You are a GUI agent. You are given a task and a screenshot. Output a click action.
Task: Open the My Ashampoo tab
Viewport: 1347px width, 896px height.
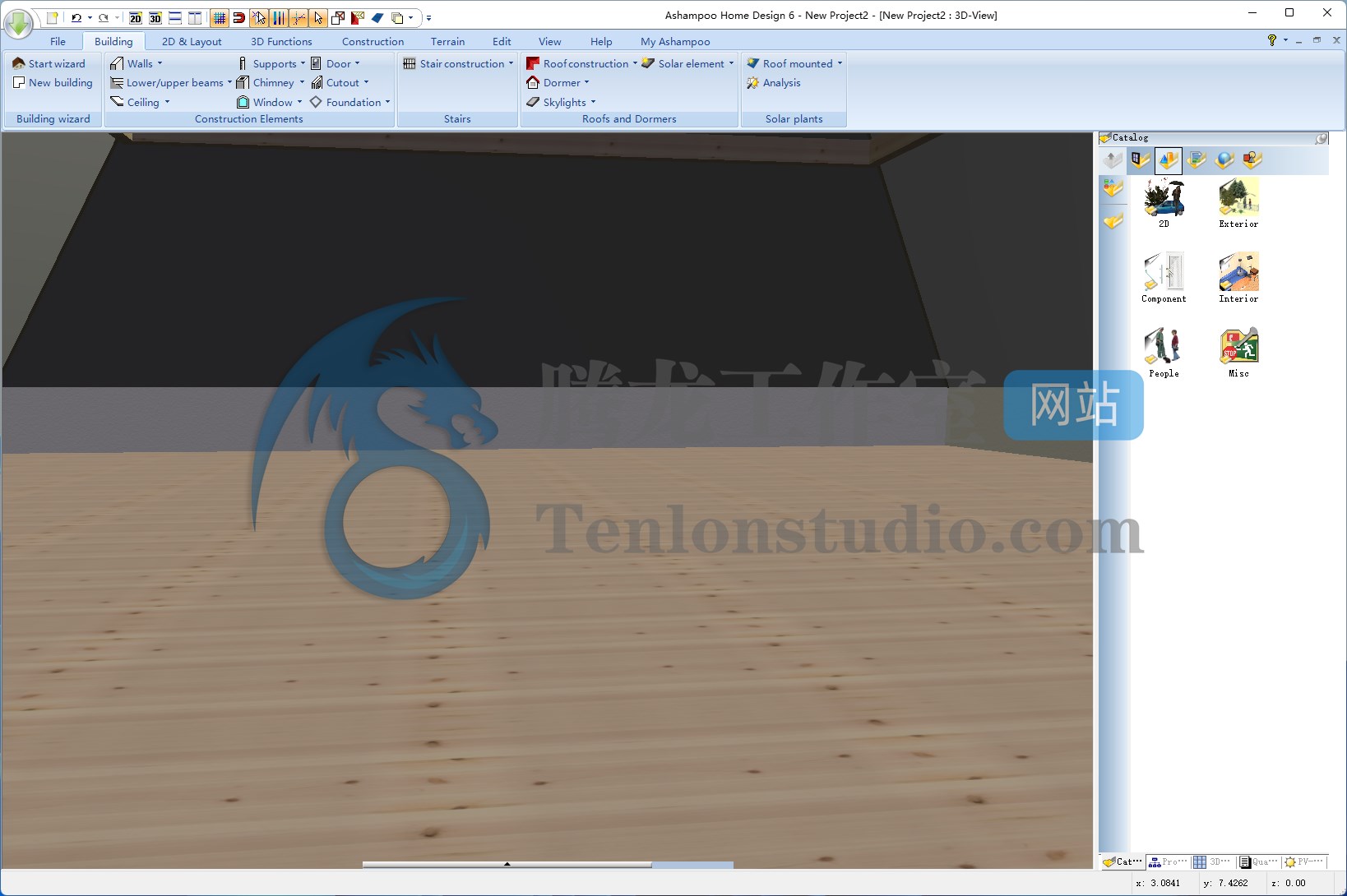pyautogui.click(x=675, y=41)
